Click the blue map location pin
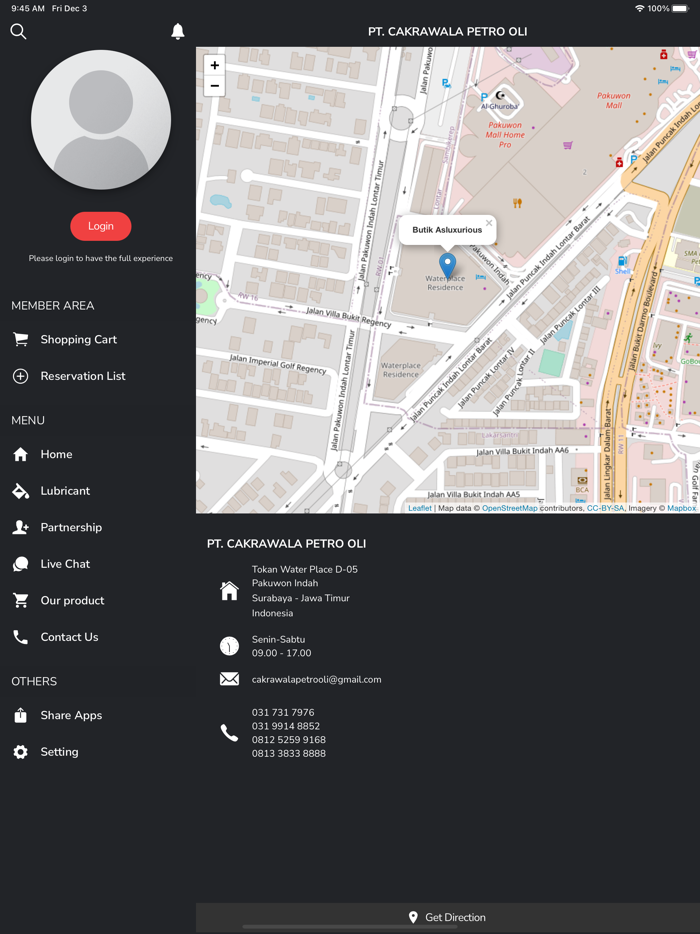700x934 pixels. [447, 264]
